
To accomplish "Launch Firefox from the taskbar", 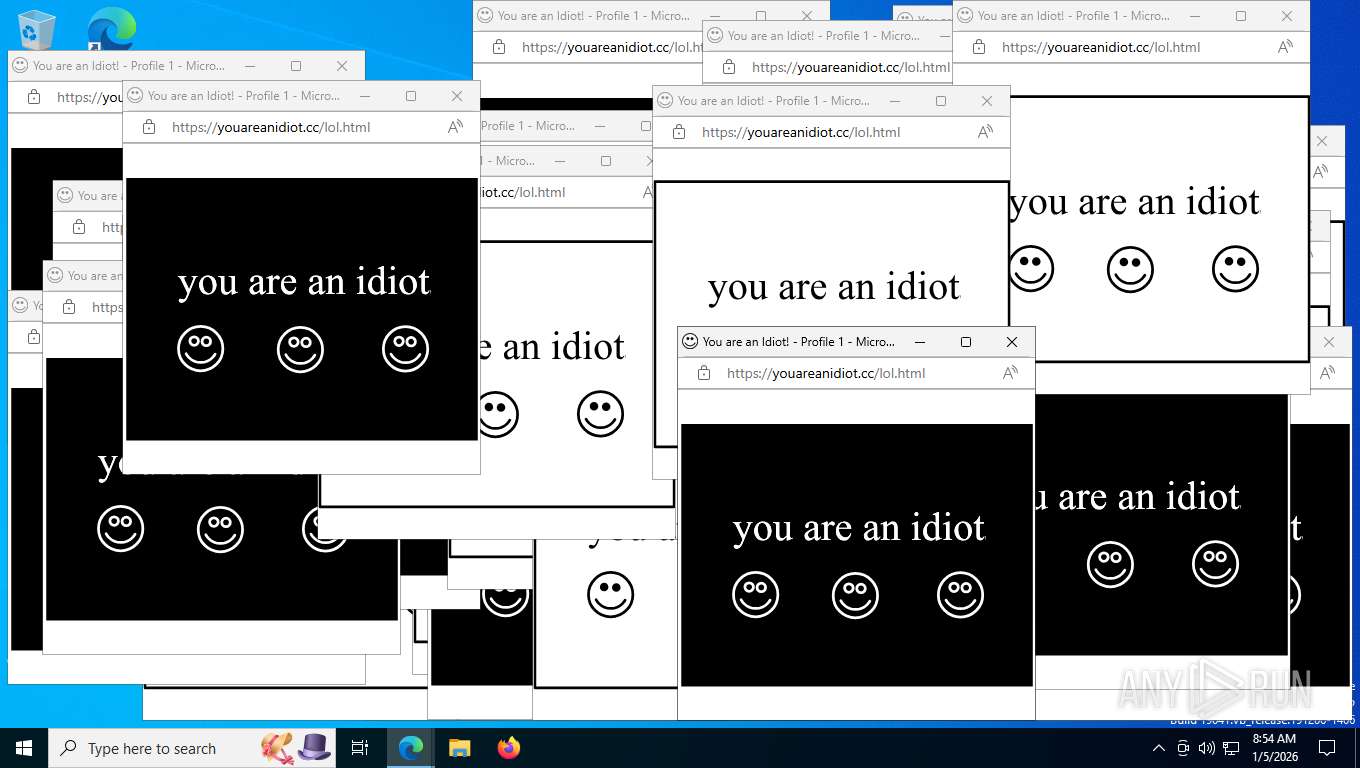I will click(x=509, y=748).
